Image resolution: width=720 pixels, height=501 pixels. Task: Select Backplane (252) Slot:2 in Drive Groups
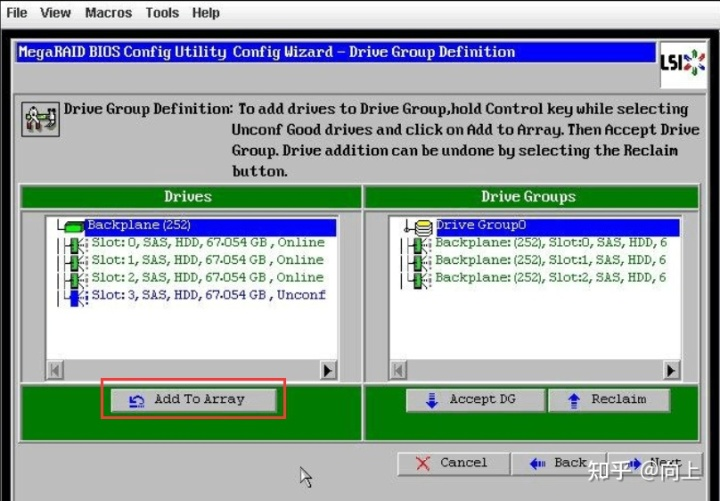pos(551,277)
